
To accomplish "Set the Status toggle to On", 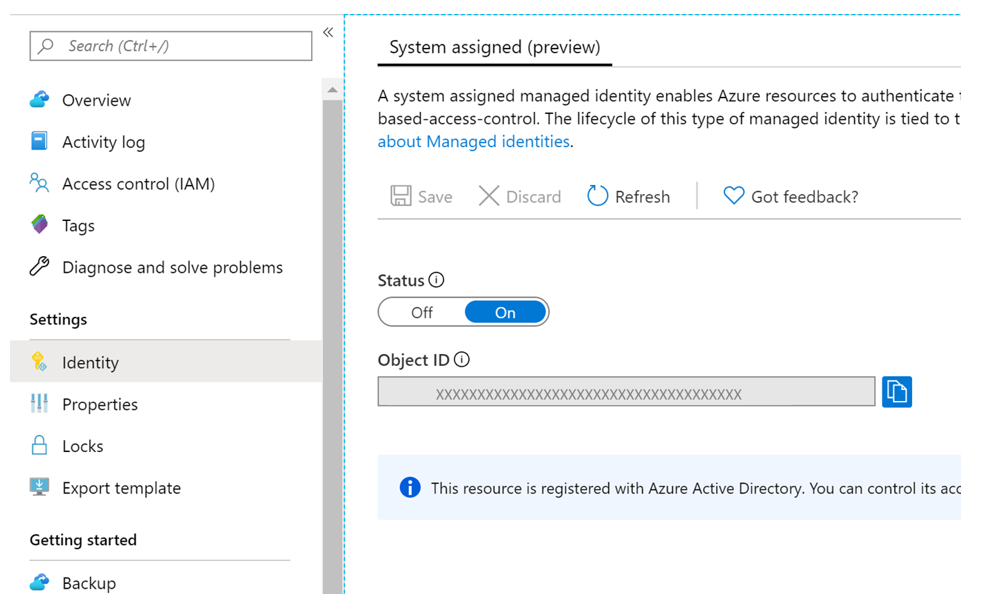I will [505, 313].
